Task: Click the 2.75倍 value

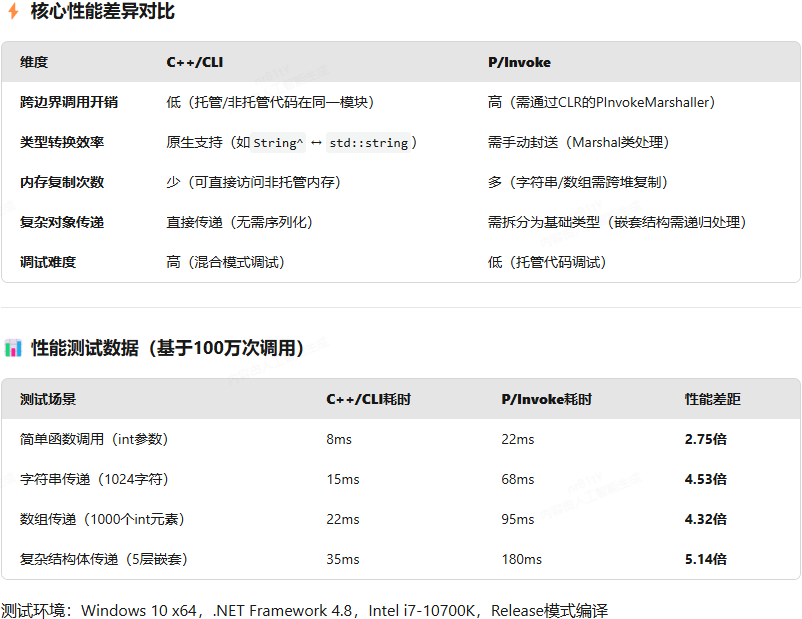Action: point(706,439)
